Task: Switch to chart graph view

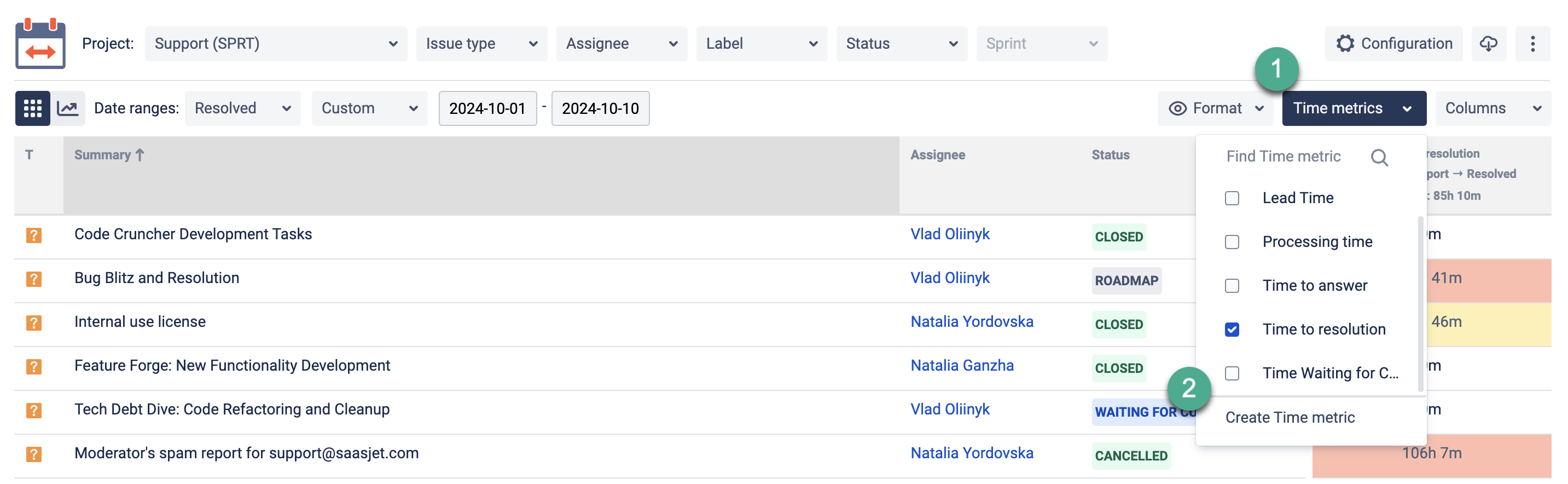Action: (67, 108)
